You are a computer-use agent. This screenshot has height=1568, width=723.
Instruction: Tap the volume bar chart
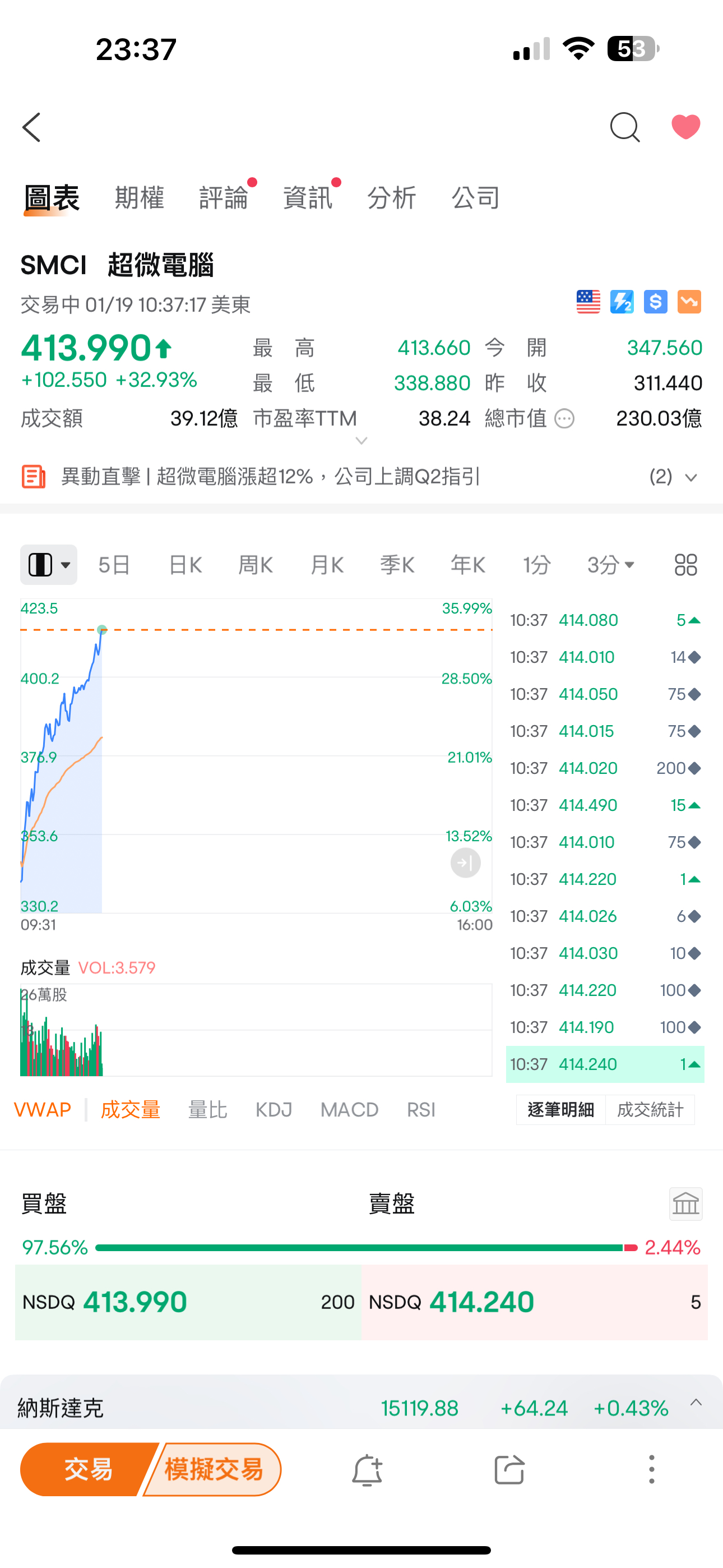256,1030
